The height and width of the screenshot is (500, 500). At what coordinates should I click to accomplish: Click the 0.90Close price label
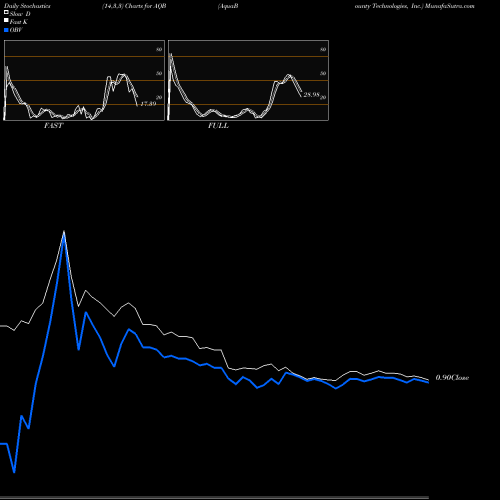click(x=452, y=377)
